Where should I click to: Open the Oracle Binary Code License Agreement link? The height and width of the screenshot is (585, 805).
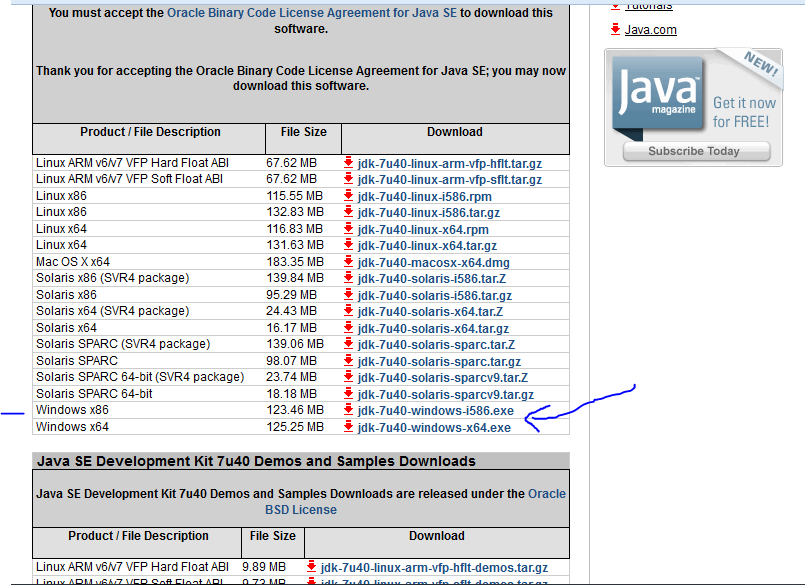click(x=312, y=13)
